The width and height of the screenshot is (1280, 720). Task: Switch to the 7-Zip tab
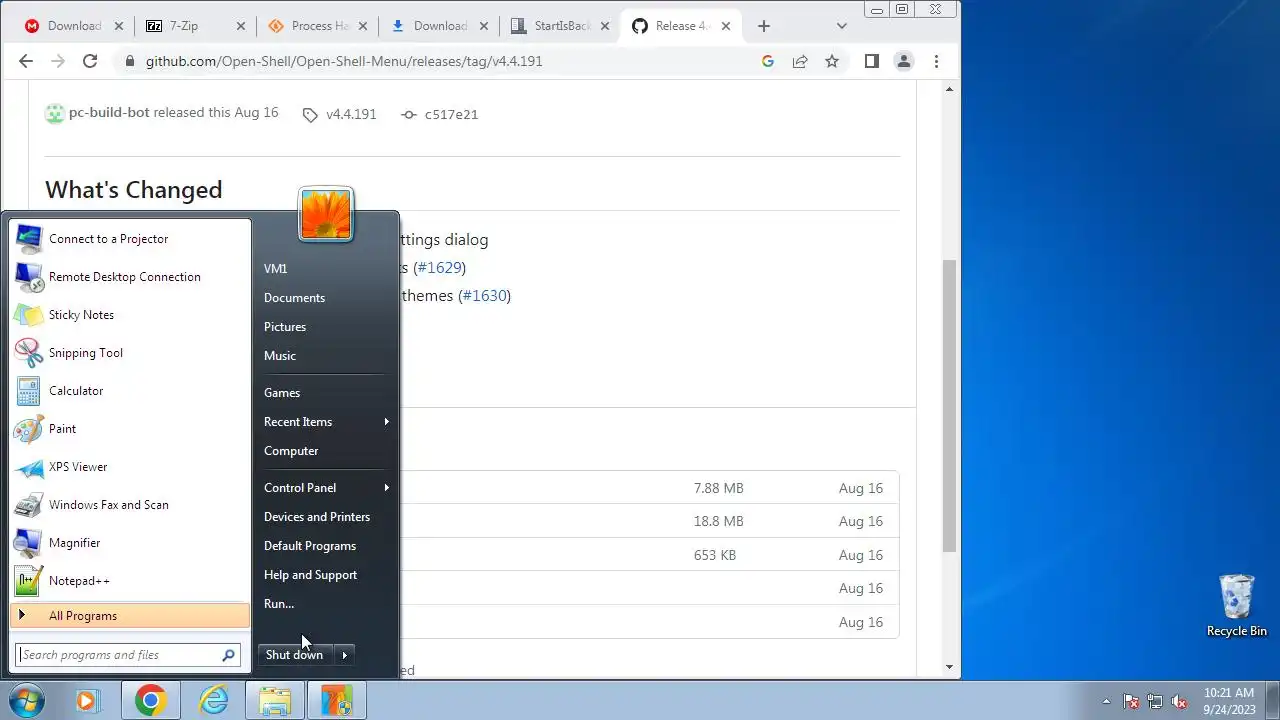point(194,26)
